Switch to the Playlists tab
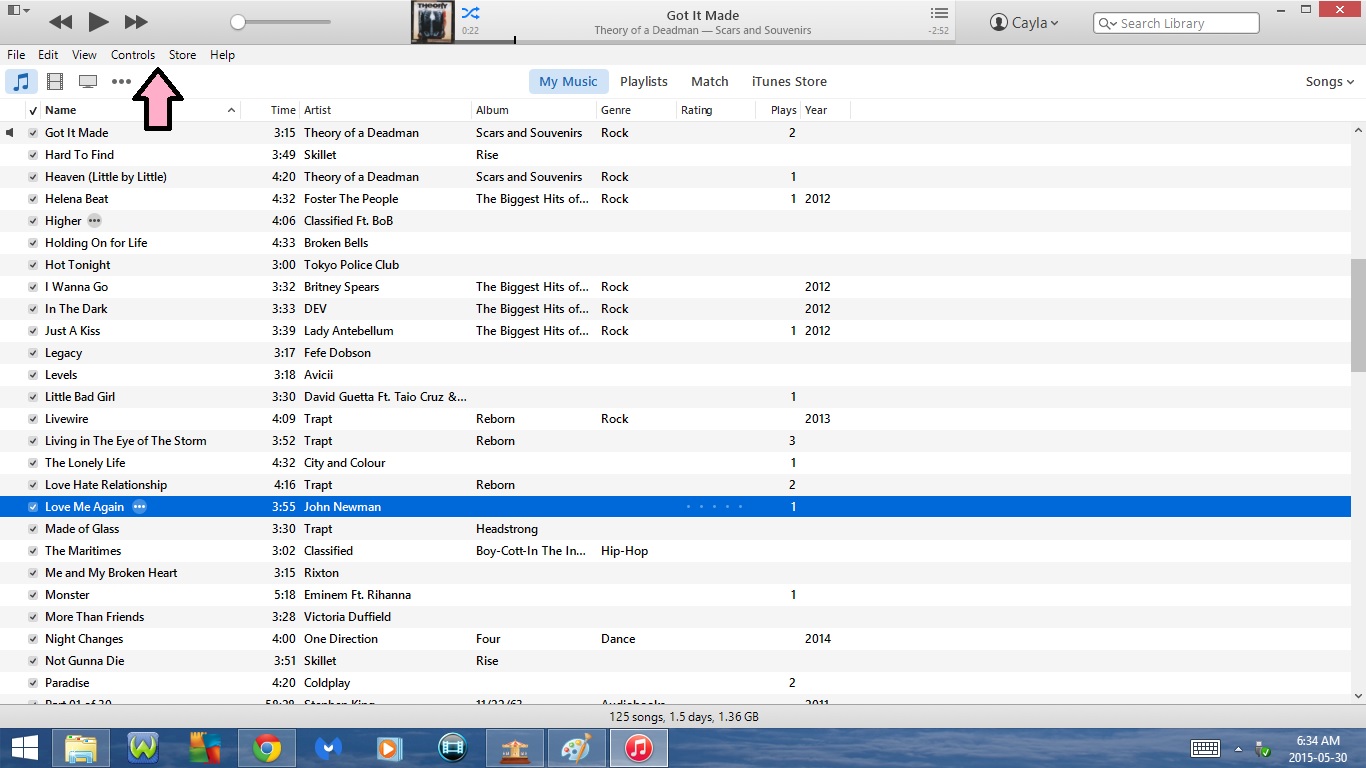Screen dimensions: 1366x768 [644, 82]
